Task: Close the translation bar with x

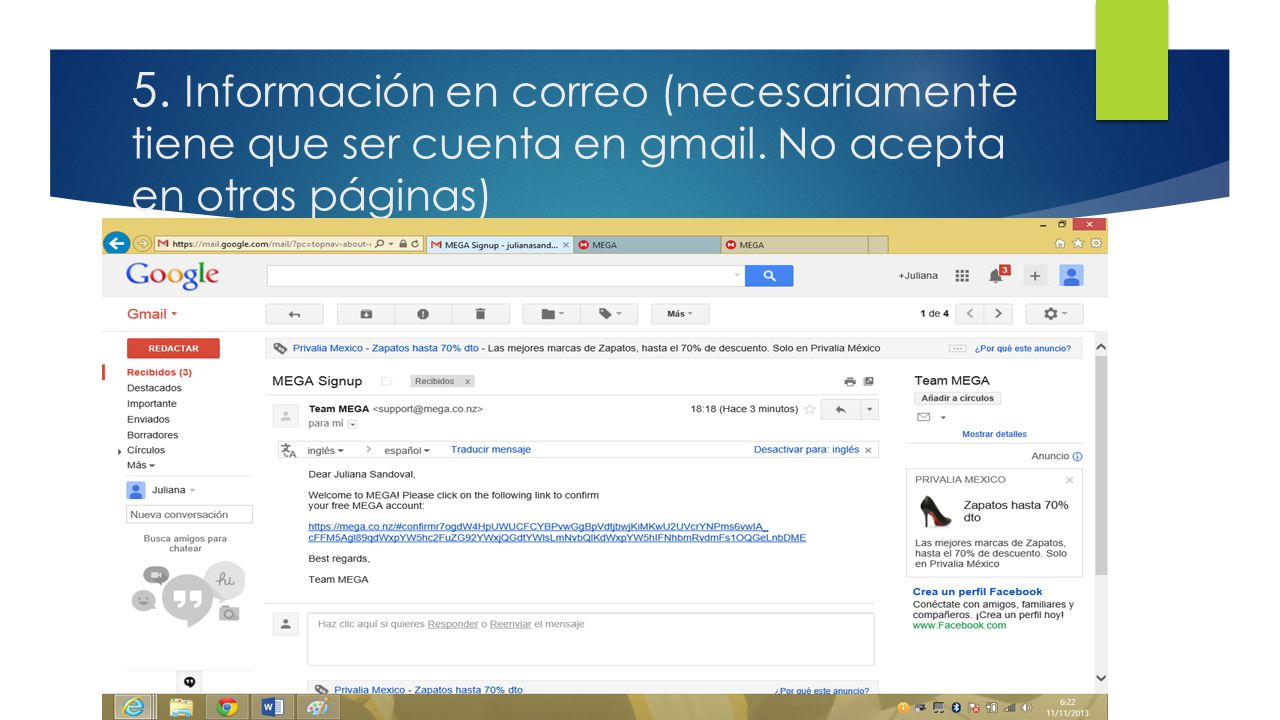Action: click(x=868, y=450)
